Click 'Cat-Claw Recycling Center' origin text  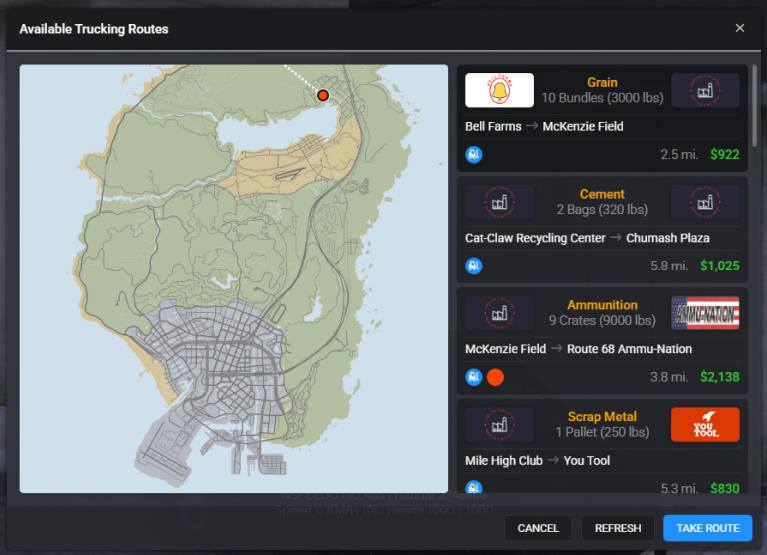tap(535, 238)
